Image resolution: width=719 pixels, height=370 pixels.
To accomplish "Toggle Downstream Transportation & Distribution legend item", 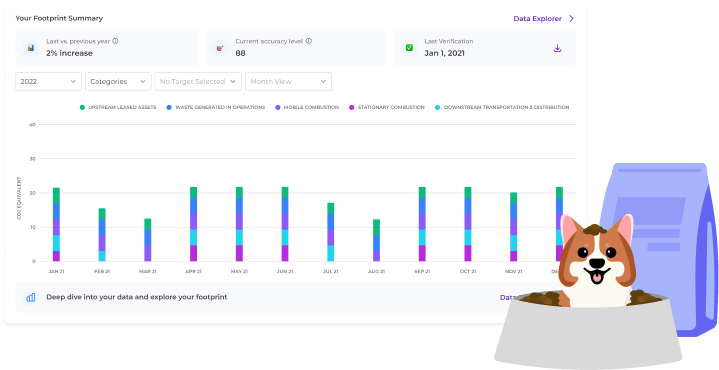I will click(x=502, y=107).
